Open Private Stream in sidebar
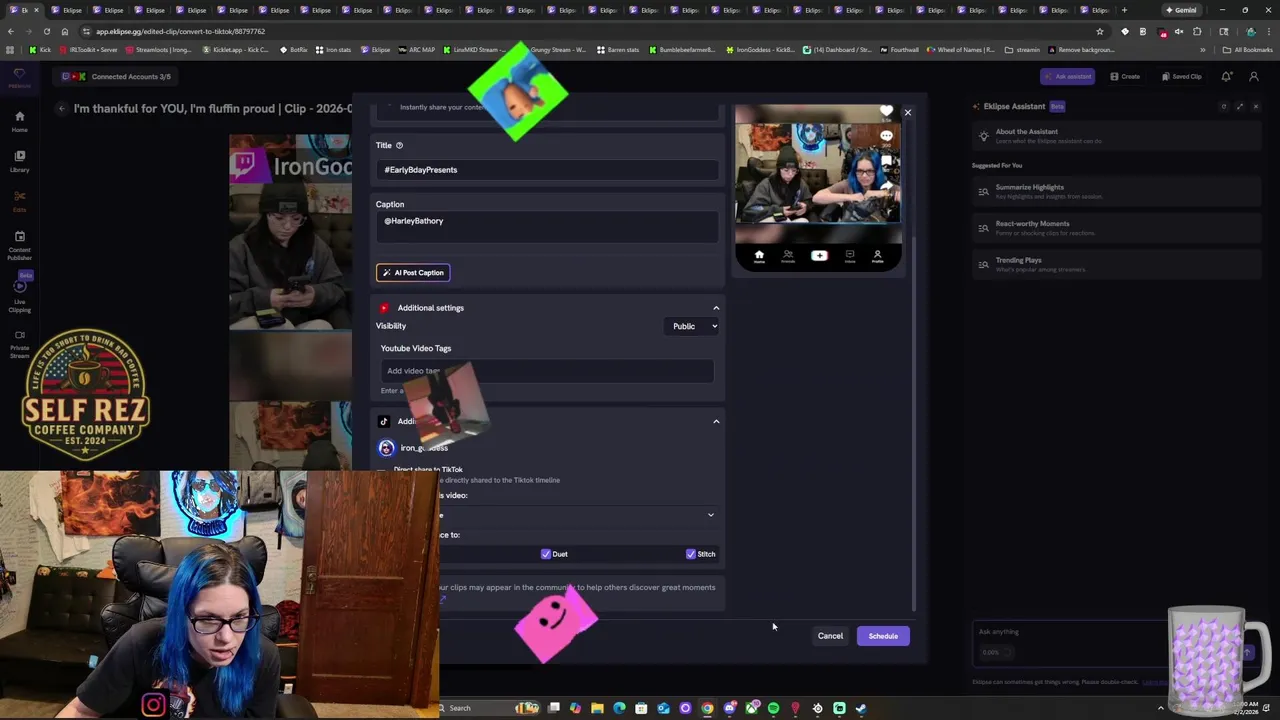 click(19, 345)
